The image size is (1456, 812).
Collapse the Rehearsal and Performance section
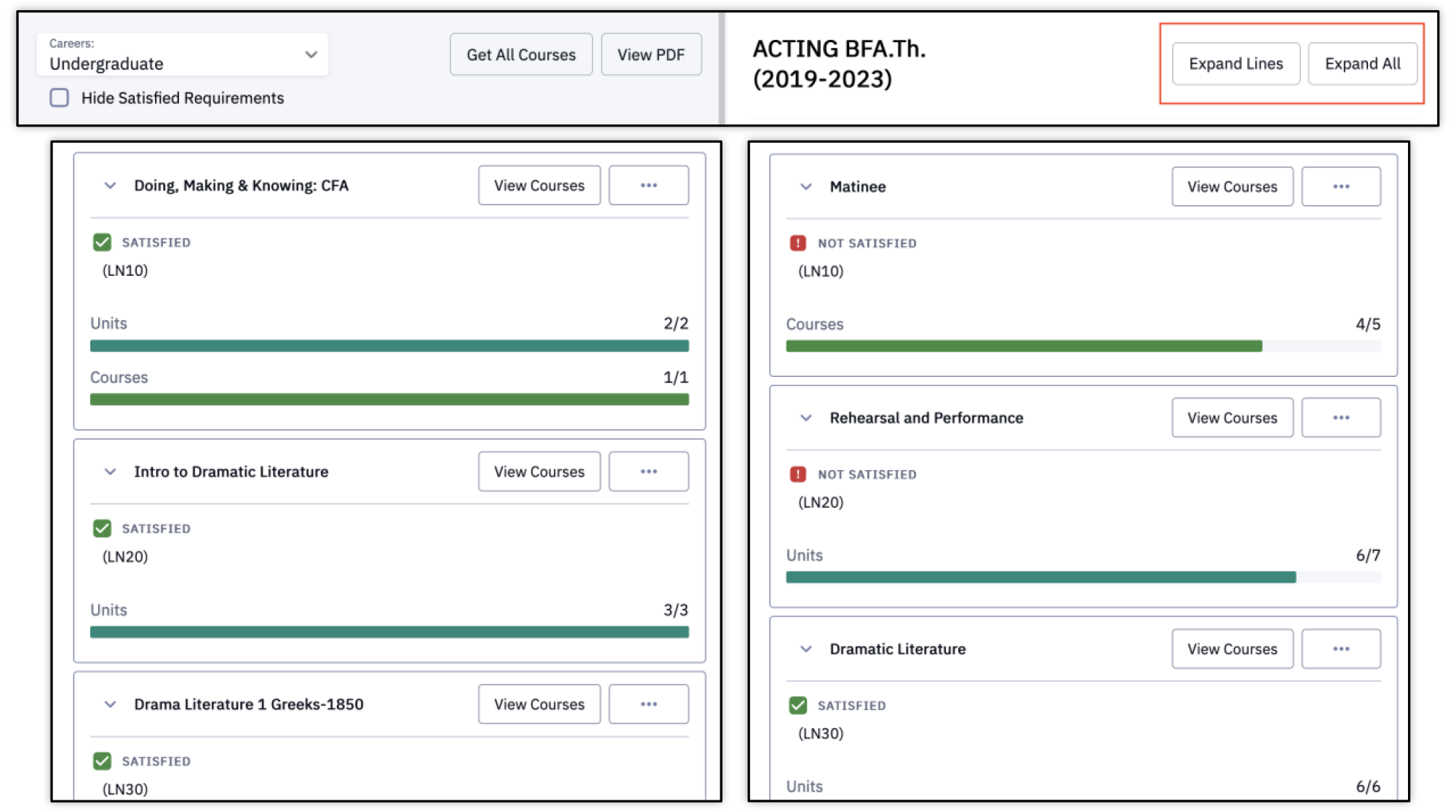coord(805,418)
